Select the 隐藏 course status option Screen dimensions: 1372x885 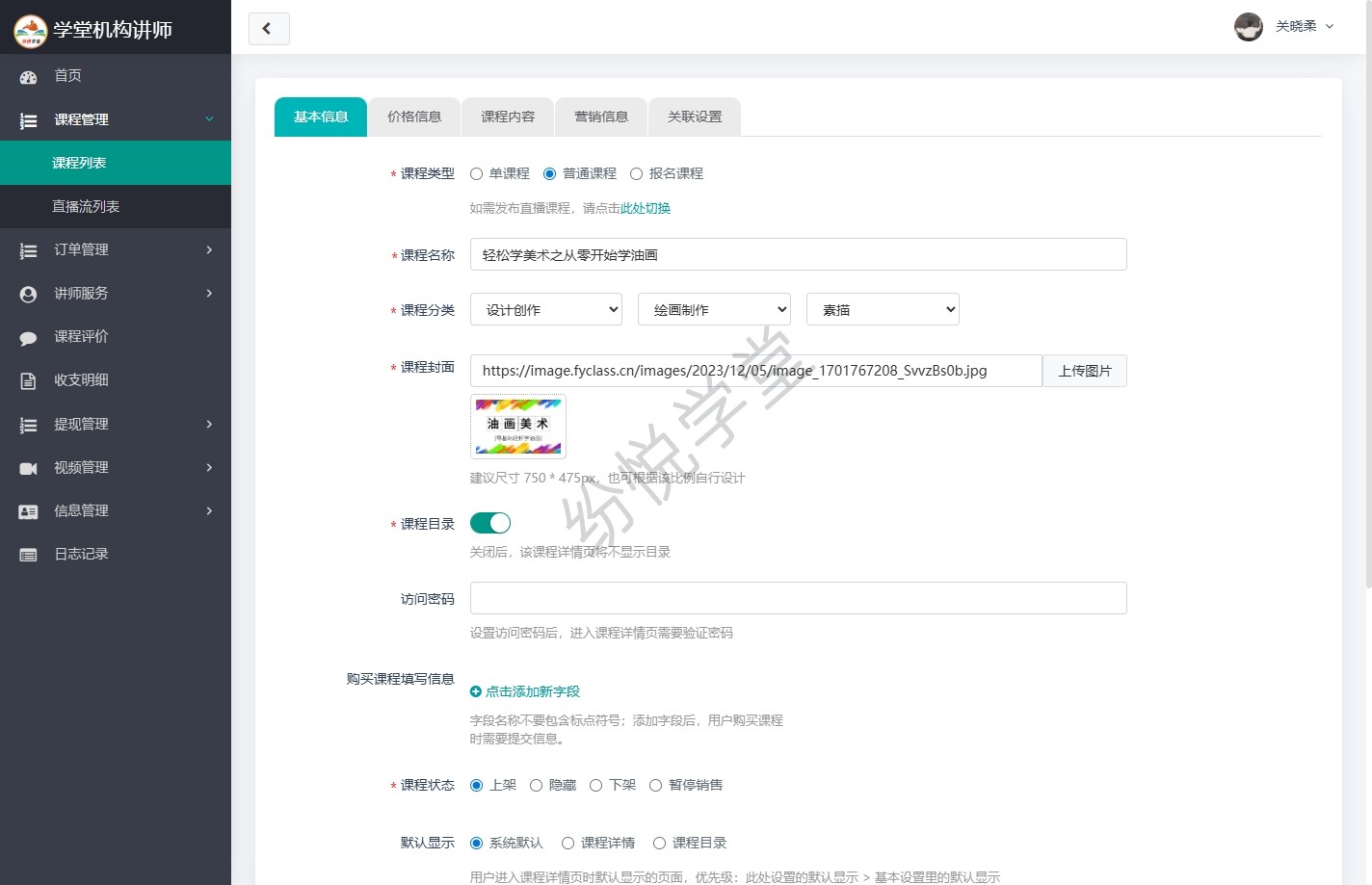pyautogui.click(x=537, y=786)
